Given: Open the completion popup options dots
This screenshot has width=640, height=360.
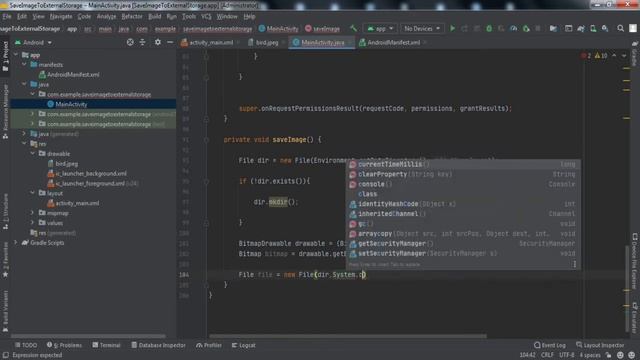Looking at the screenshot, I should 575,264.
